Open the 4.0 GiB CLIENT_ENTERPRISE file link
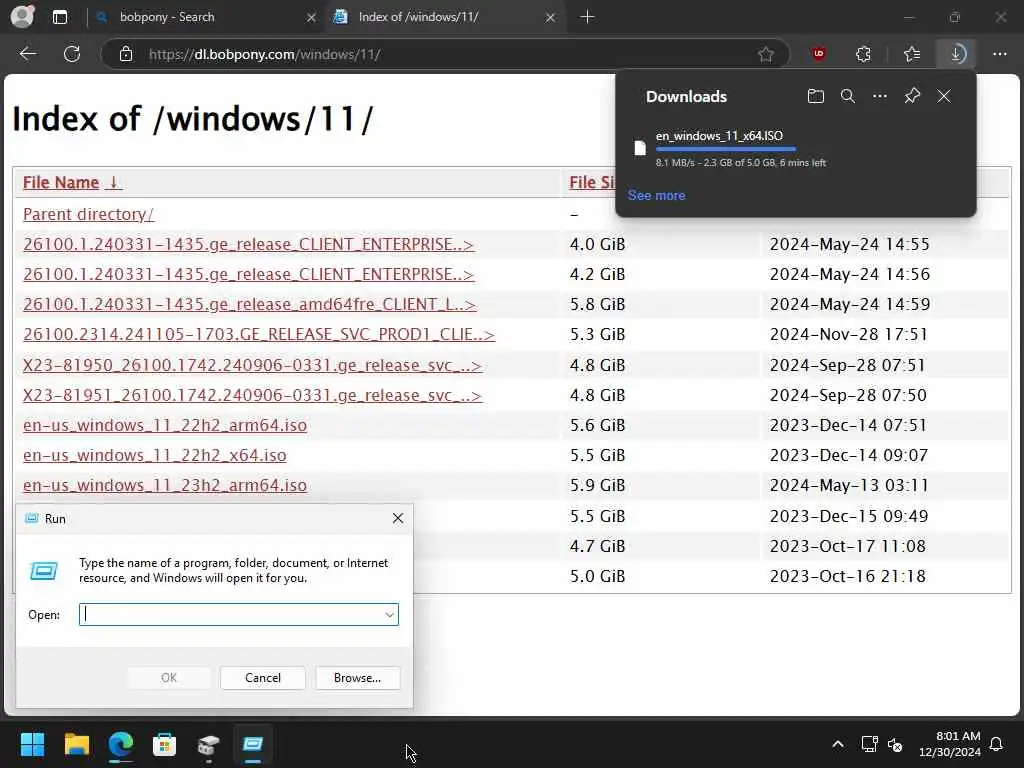This screenshot has height=768, width=1024. click(248, 244)
